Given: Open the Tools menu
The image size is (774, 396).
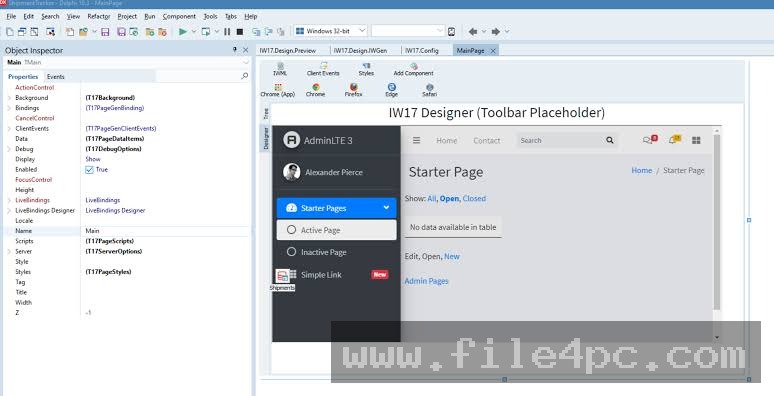Looking at the screenshot, I should [x=210, y=16].
